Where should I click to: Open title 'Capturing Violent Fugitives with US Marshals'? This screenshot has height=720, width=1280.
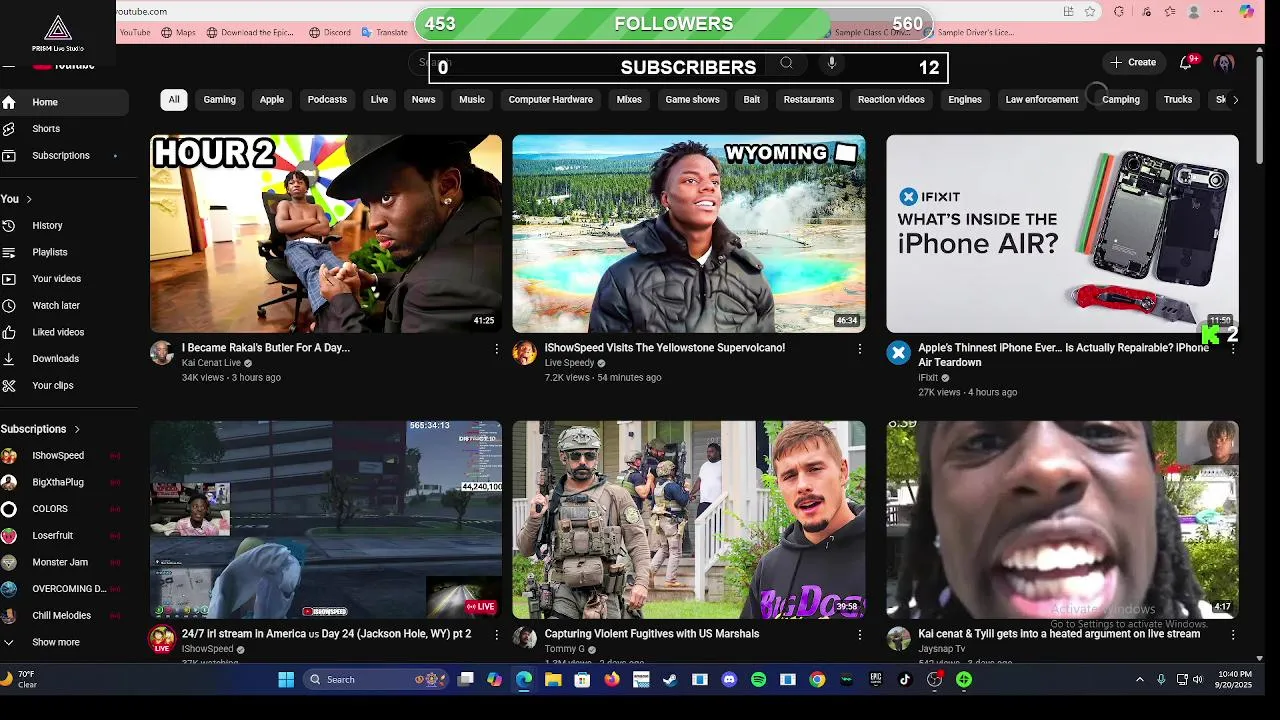click(x=652, y=634)
